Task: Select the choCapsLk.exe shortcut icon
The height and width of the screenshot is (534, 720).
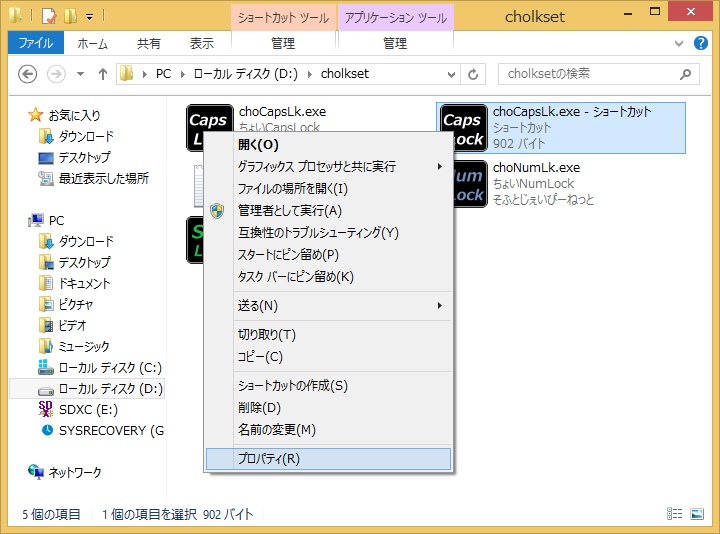Action: pos(464,128)
